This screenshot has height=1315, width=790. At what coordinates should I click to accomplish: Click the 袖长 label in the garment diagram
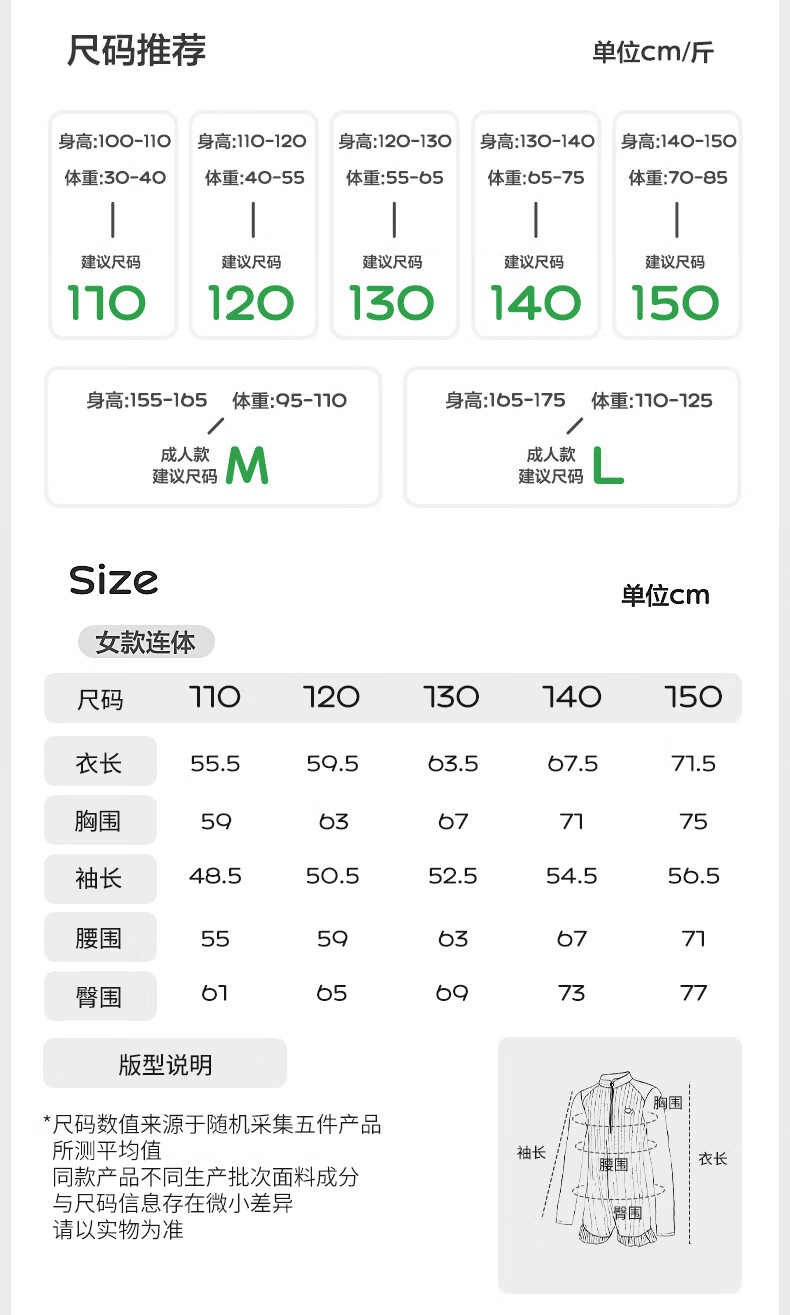coord(531,1152)
